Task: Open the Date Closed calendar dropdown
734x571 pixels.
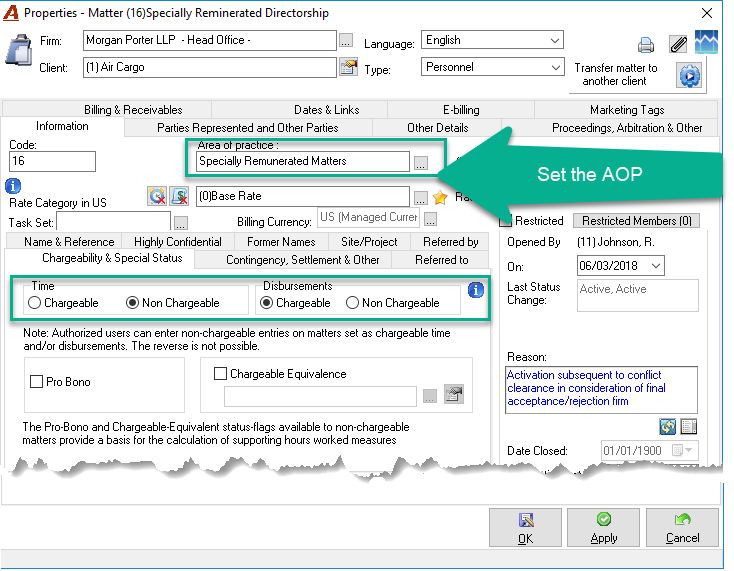Action: tap(682, 450)
